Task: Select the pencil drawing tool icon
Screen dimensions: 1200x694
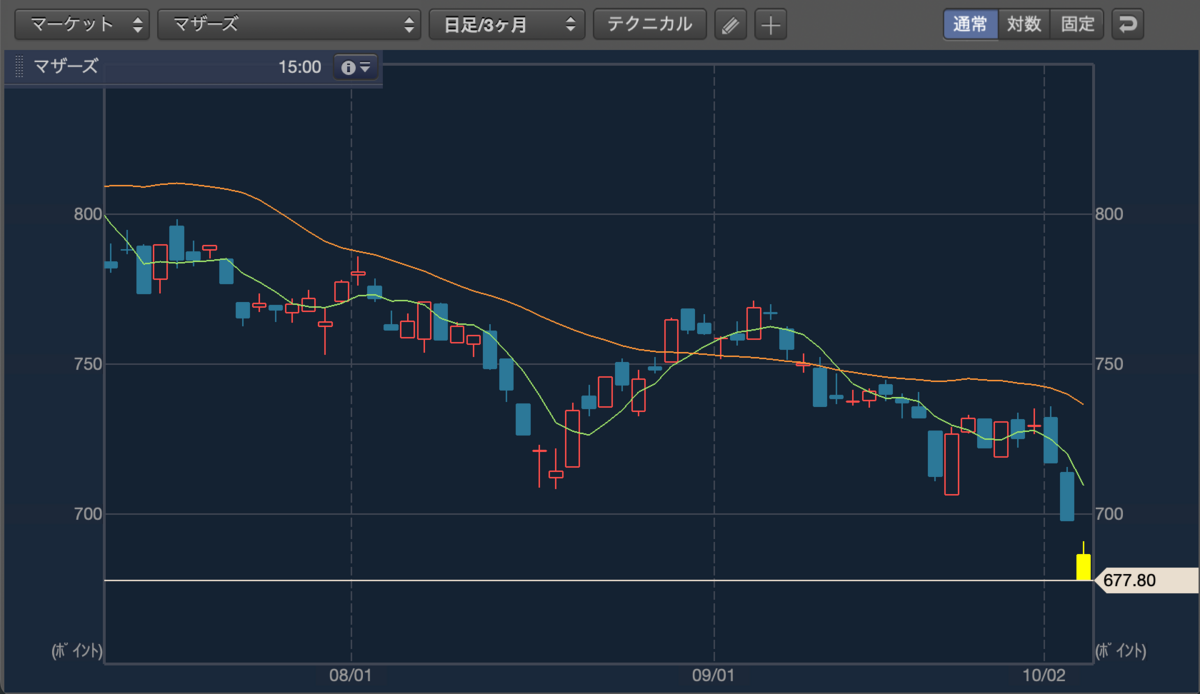Action: click(731, 25)
